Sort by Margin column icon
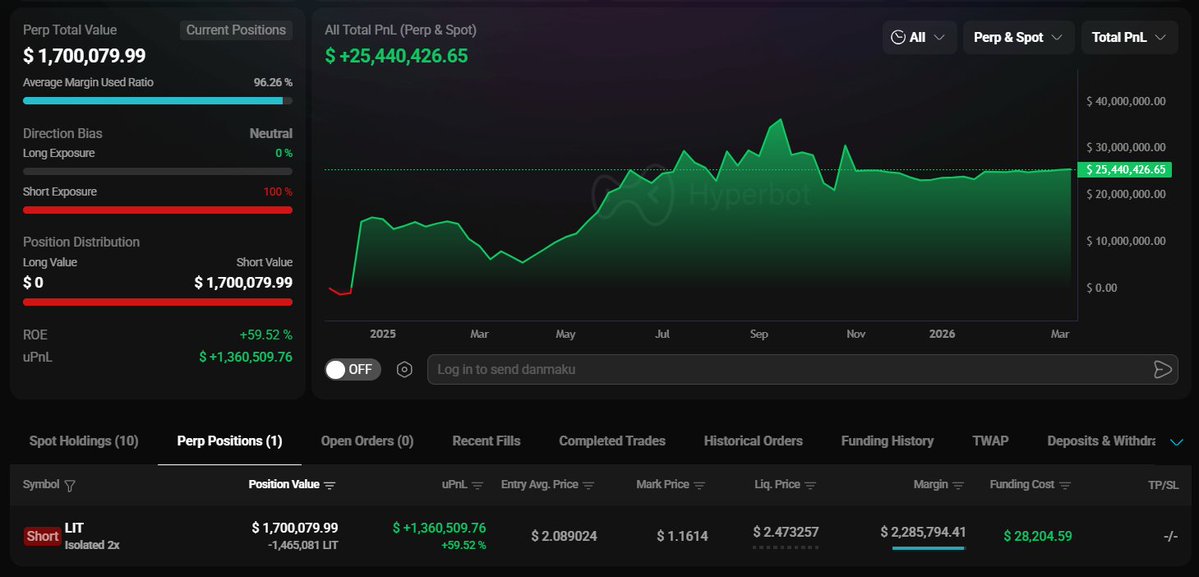 pyautogui.click(x=959, y=485)
